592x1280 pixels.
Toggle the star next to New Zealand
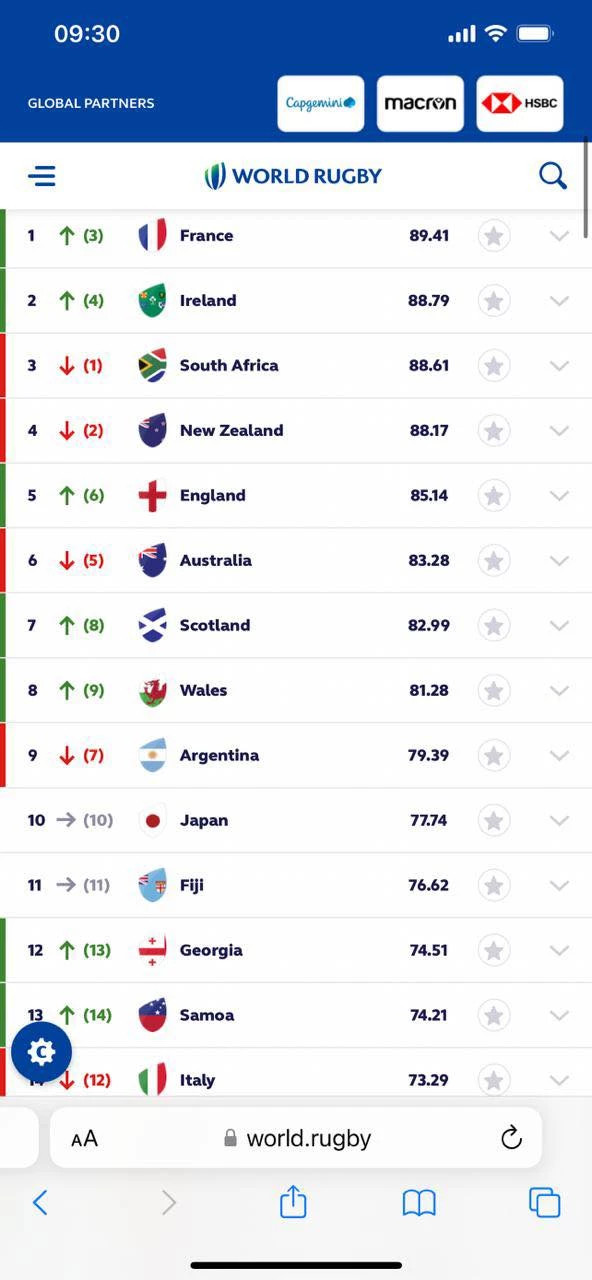pyautogui.click(x=493, y=431)
